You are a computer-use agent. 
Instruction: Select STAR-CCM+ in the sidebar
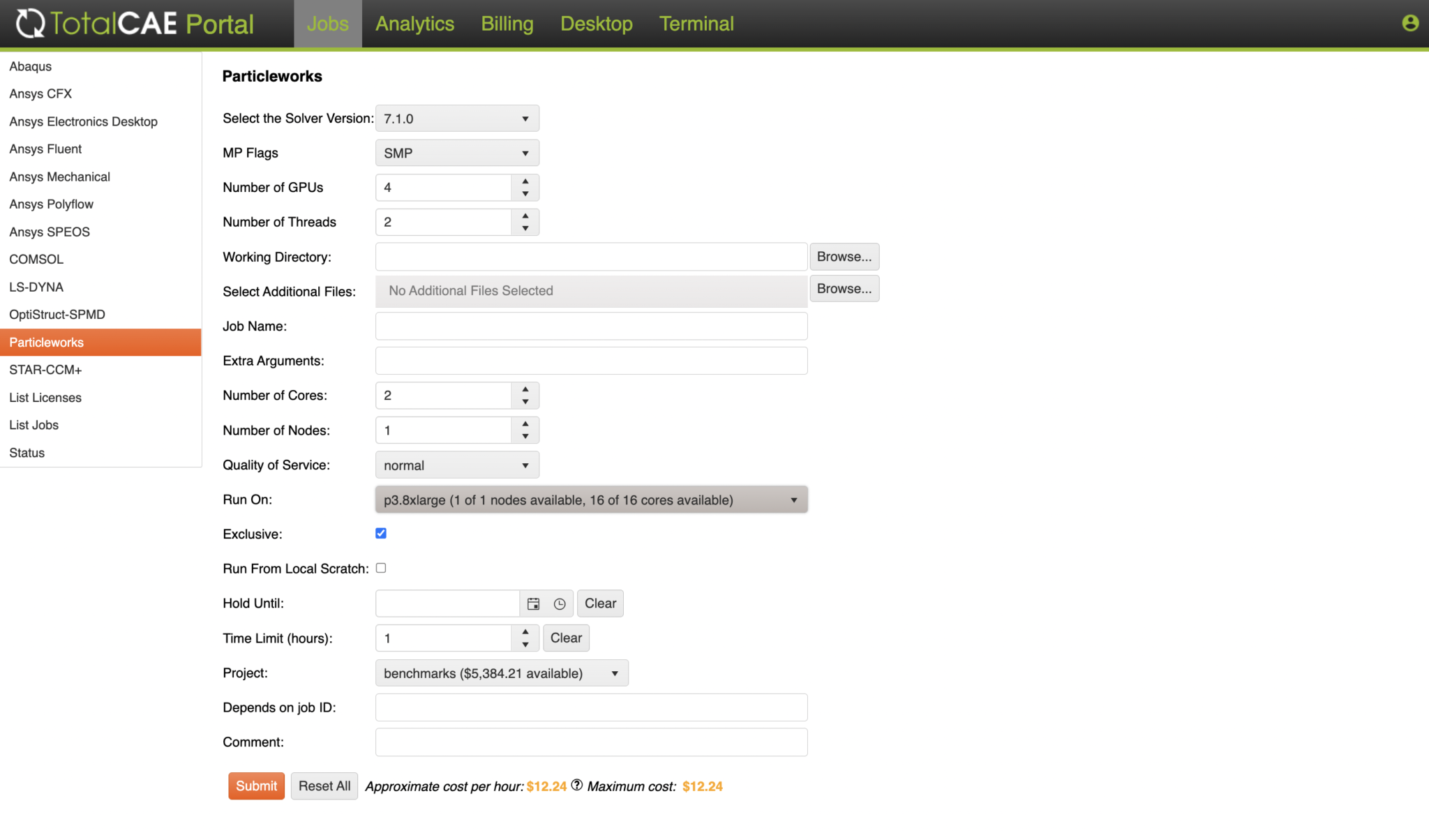[45, 370]
